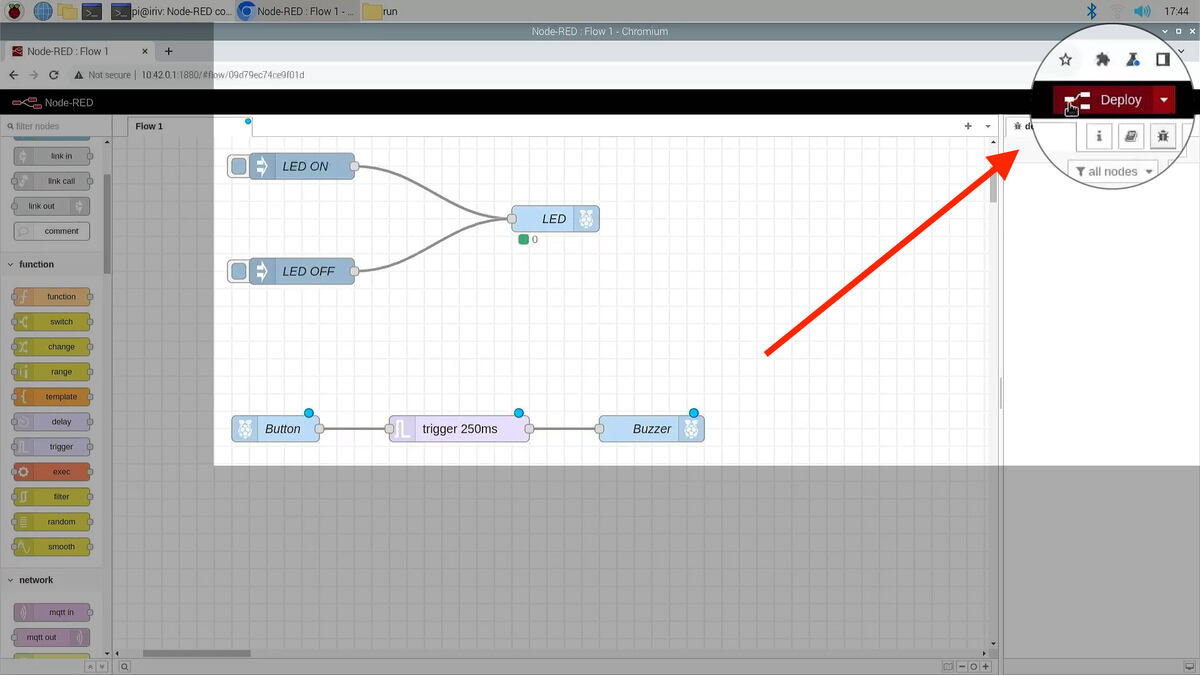This screenshot has width=1200, height=675.
Task: Open the Chromium extensions puzzle icon
Action: 1102,60
